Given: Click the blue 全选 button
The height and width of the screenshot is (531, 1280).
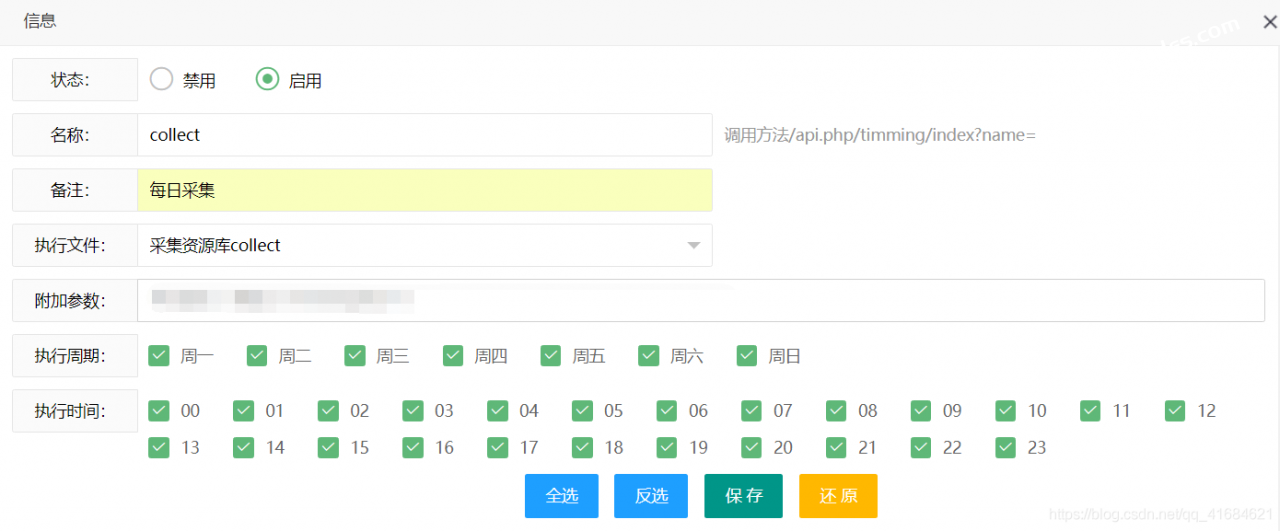Looking at the screenshot, I should [x=561, y=496].
